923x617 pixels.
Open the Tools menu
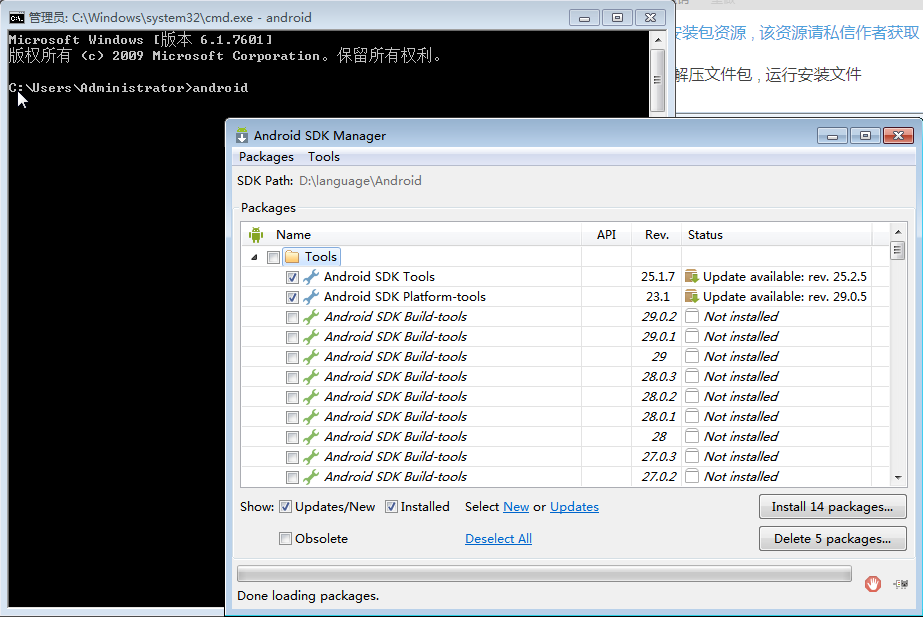324,157
